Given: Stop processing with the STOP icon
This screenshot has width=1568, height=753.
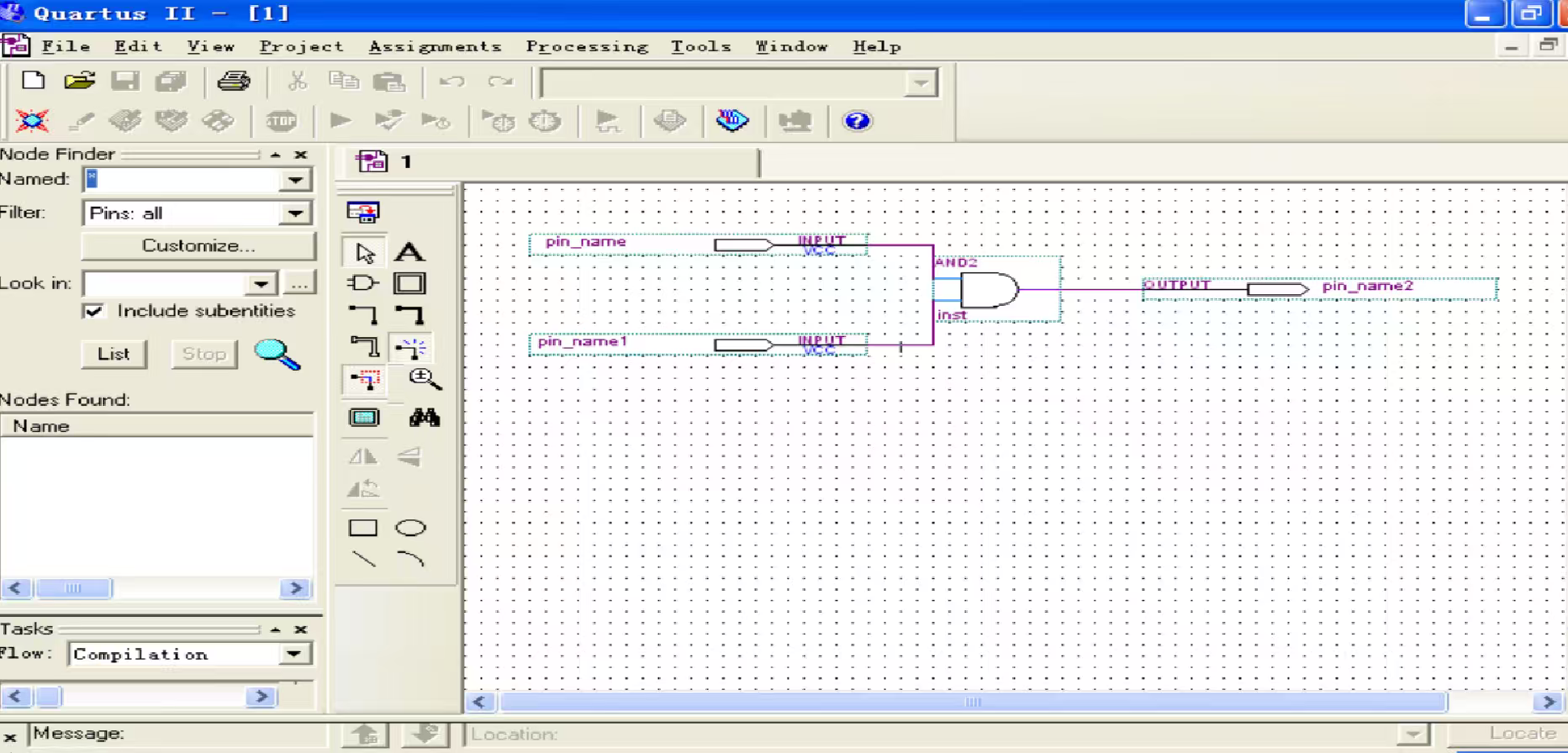Looking at the screenshot, I should [281, 121].
